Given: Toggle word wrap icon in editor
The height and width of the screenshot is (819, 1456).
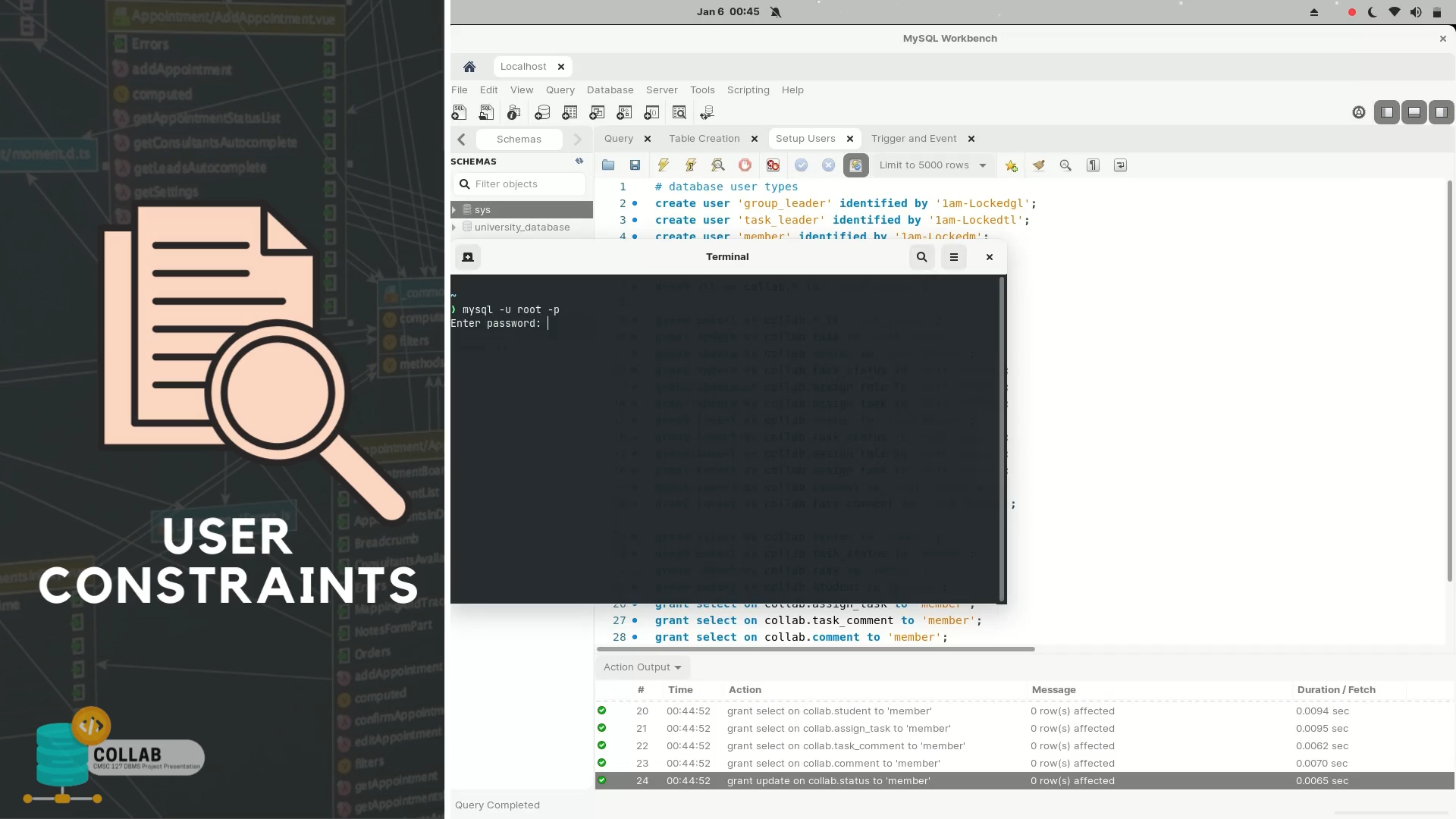Looking at the screenshot, I should point(1120,165).
